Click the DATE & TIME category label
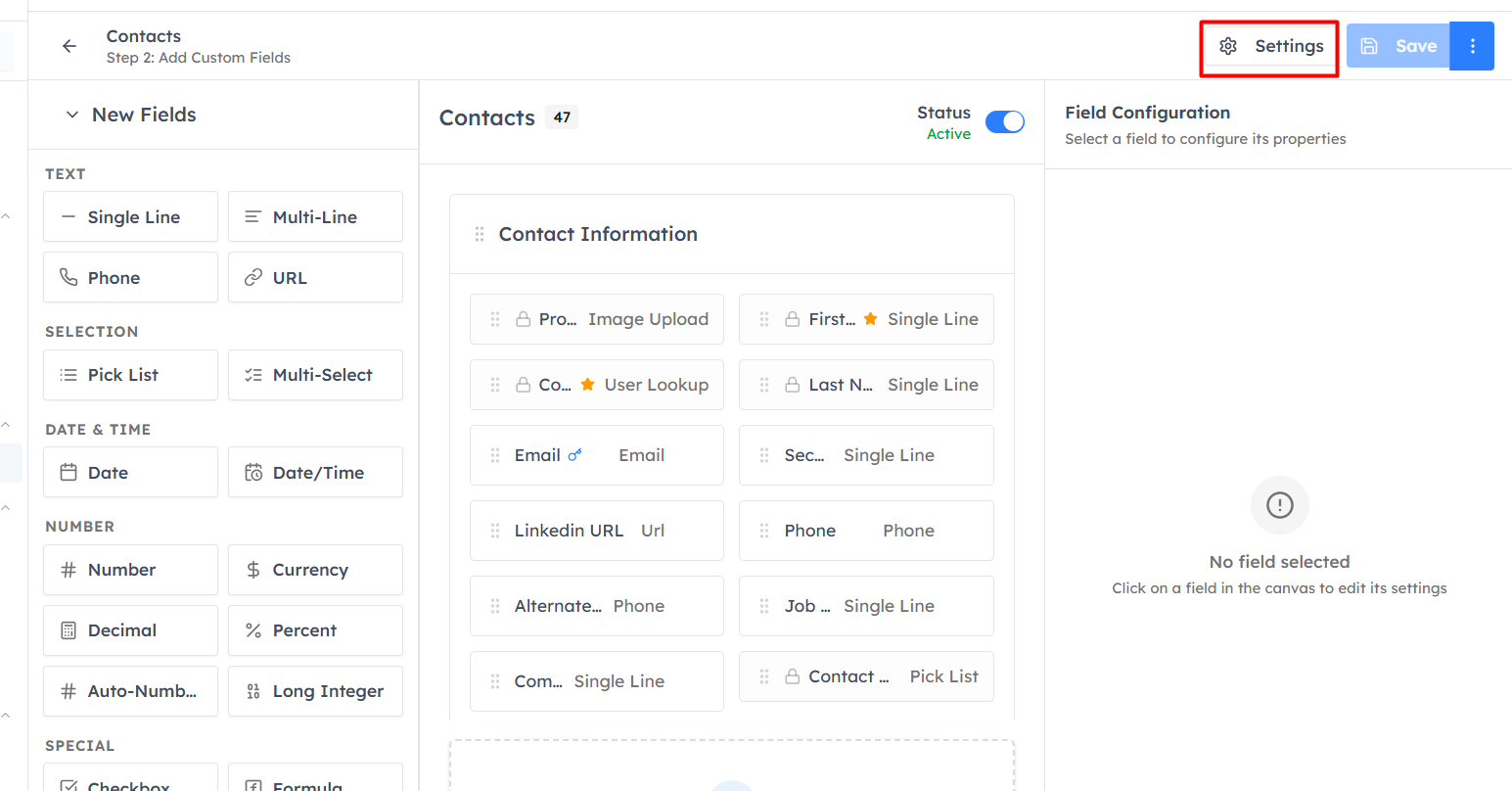 (98, 430)
